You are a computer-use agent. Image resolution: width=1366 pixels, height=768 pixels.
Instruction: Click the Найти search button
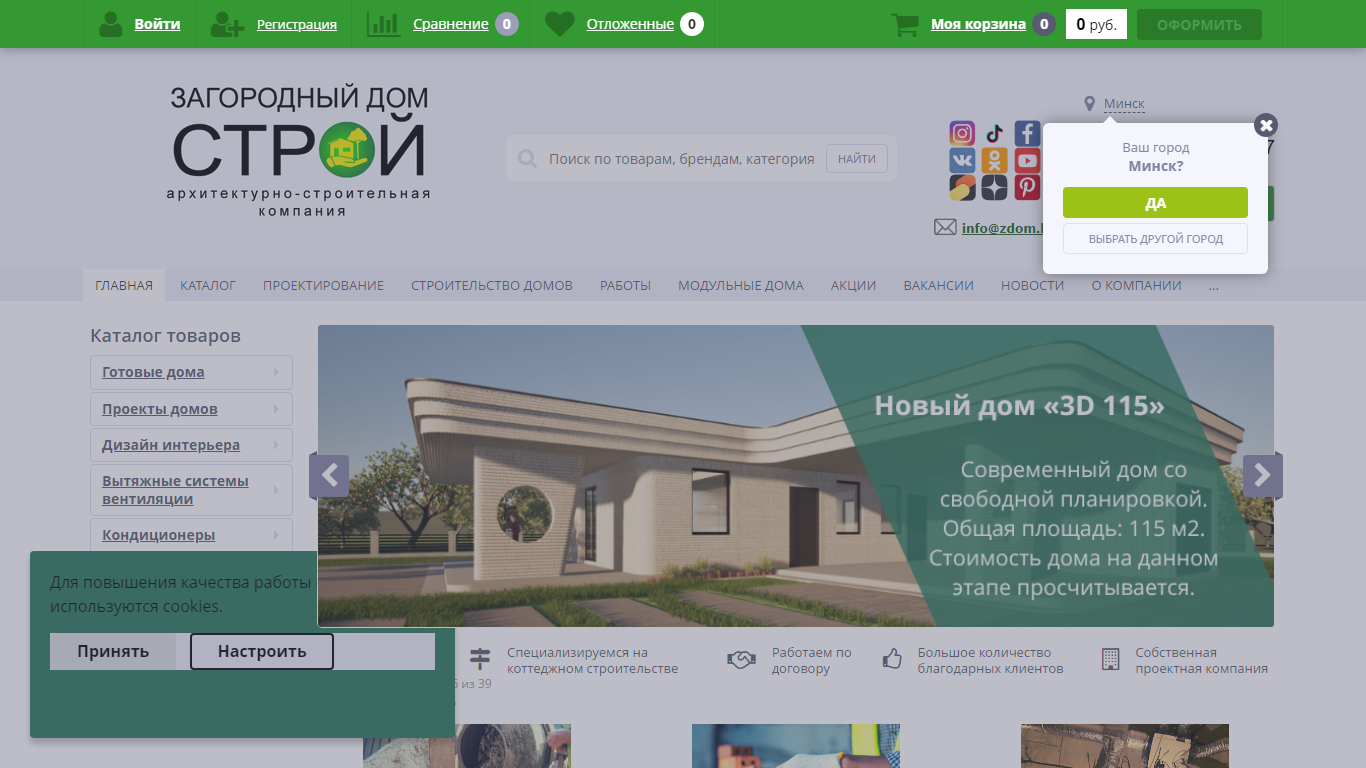(x=857, y=158)
